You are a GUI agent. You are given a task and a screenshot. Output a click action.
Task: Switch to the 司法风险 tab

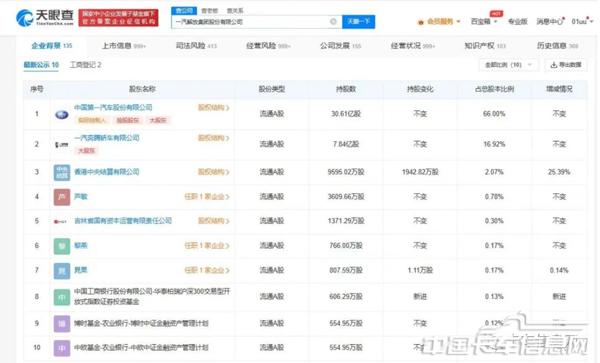click(x=196, y=46)
